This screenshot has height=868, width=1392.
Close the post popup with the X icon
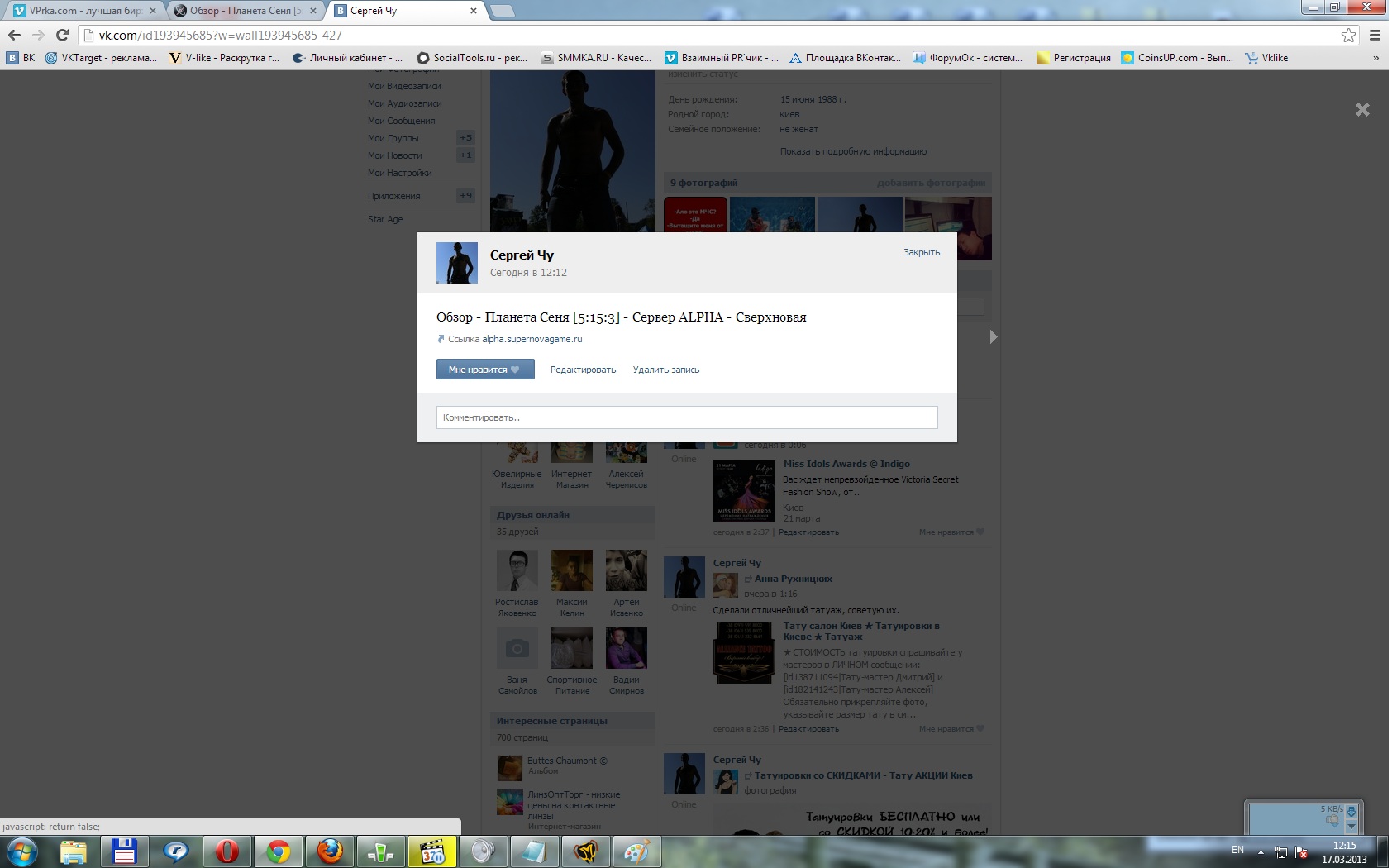[1362, 109]
